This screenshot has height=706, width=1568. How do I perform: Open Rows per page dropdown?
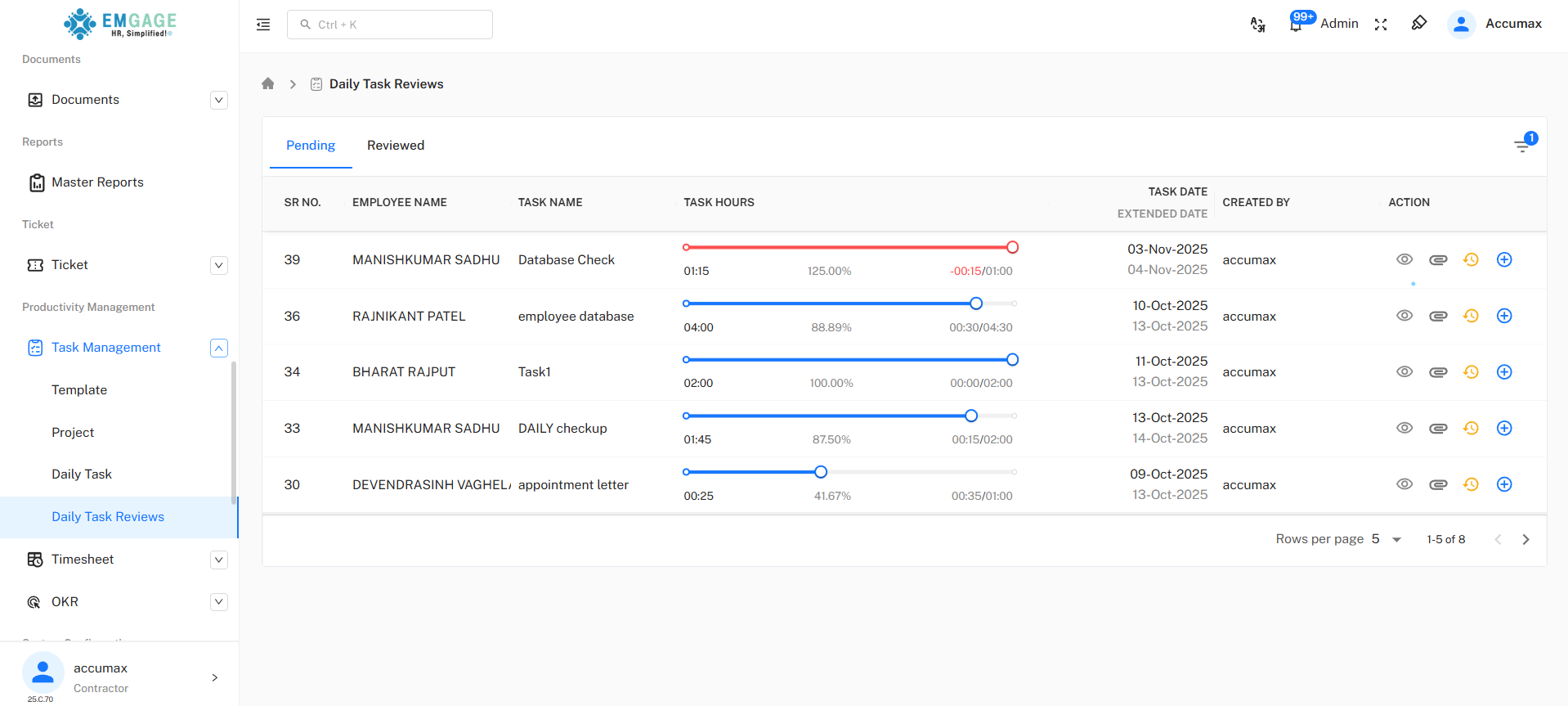(x=1387, y=539)
